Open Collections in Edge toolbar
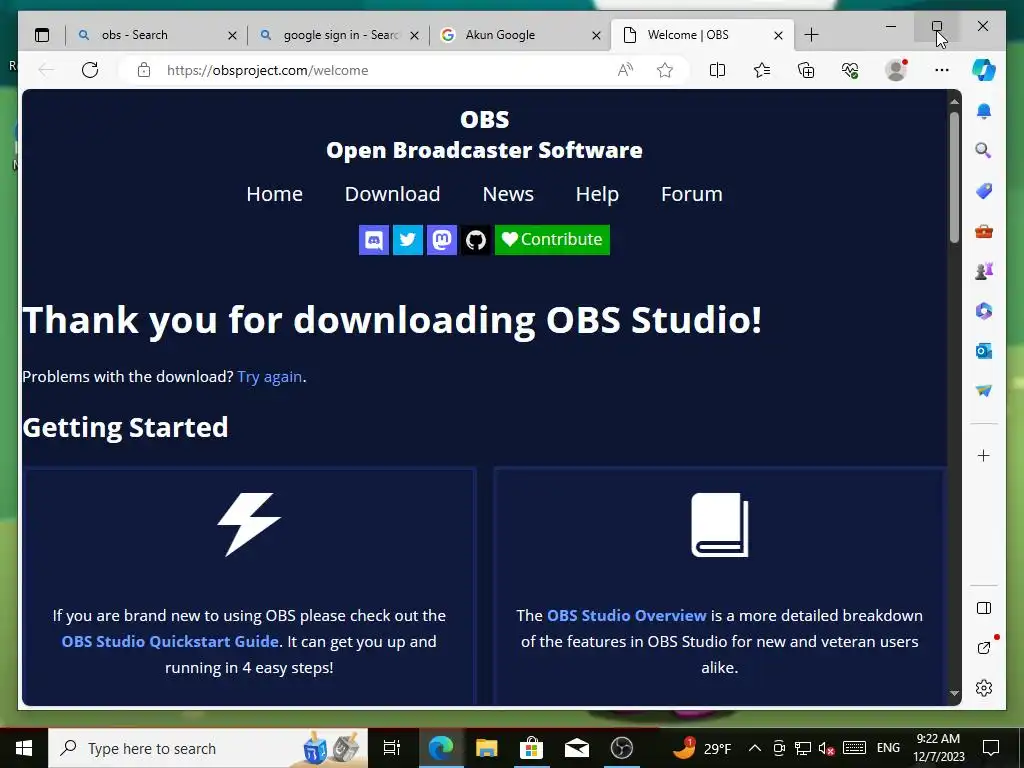 (806, 70)
